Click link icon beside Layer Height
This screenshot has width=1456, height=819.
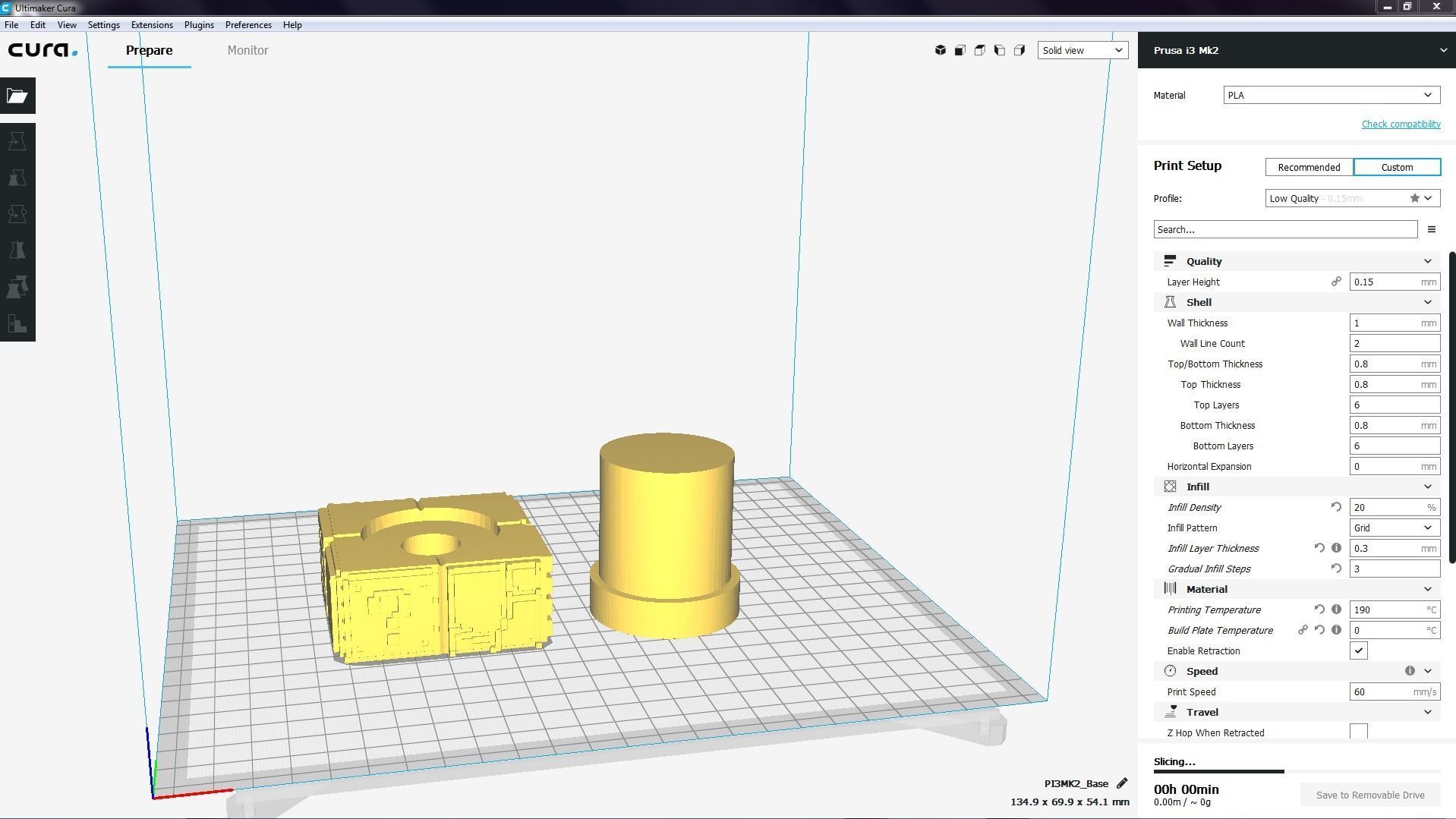(x=1335, y=282)
